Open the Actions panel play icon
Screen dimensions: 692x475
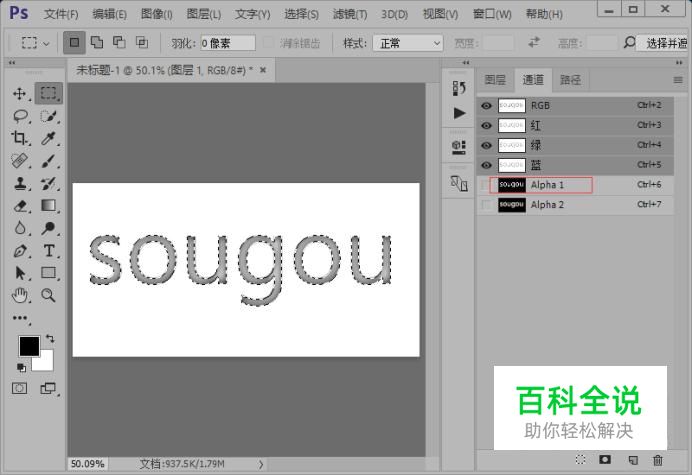point(459,113)
